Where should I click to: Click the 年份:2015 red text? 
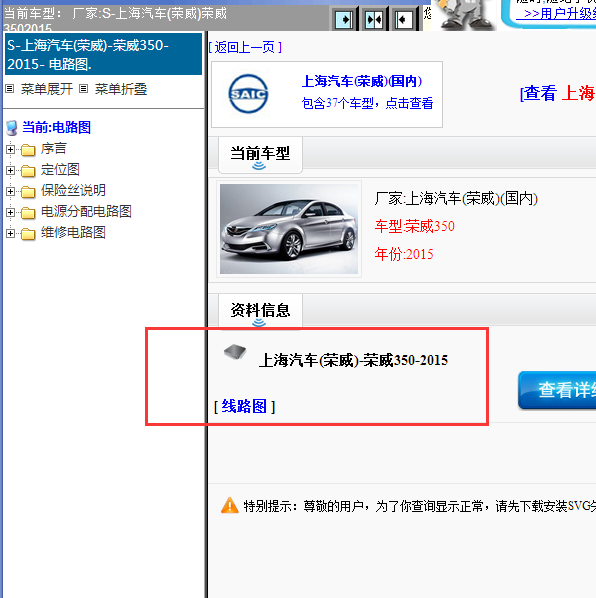pos(404,254)
